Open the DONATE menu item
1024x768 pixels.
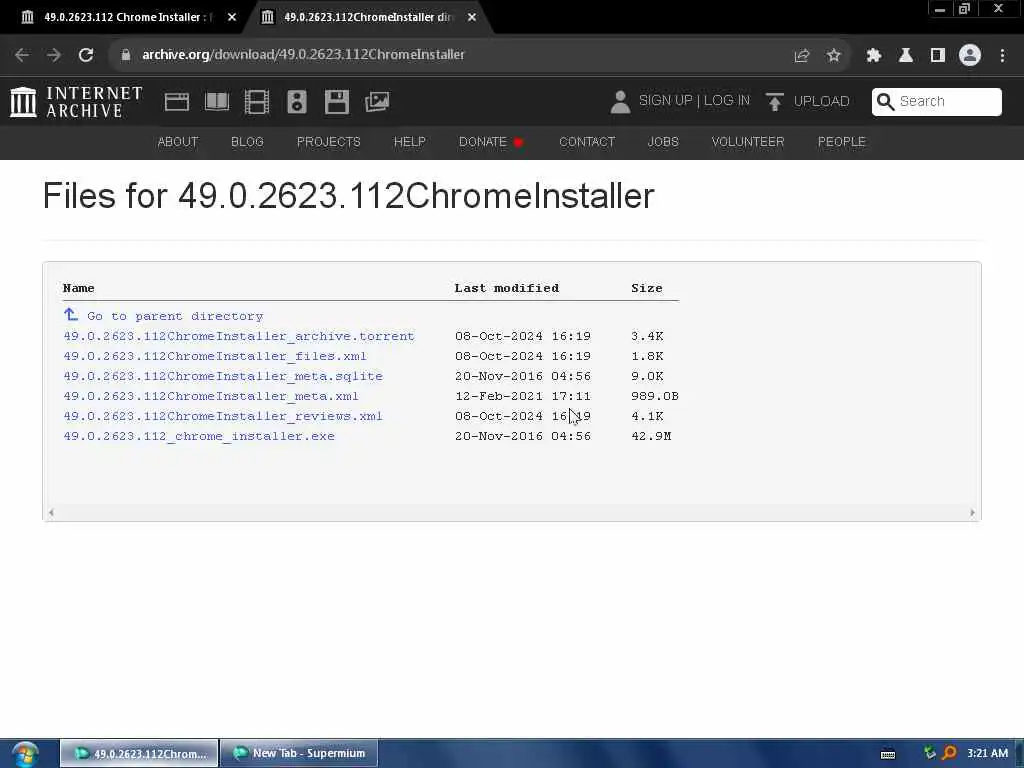click(491, 142)
